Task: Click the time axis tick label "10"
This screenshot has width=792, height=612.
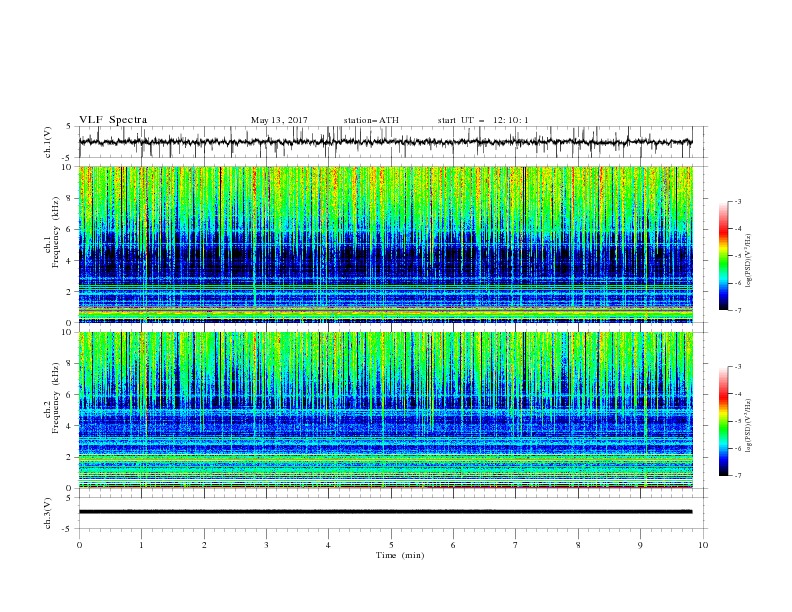Action: (x=703, y=545)
